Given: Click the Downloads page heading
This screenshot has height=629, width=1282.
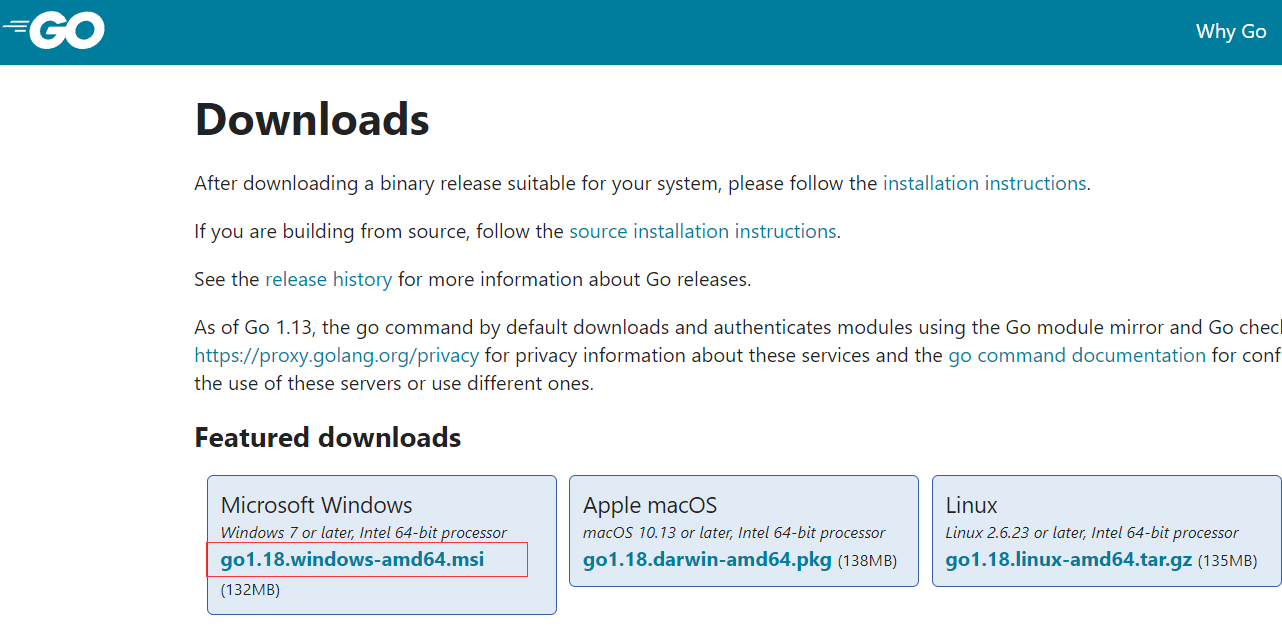Looking at the screenshot, I should 312,119.
